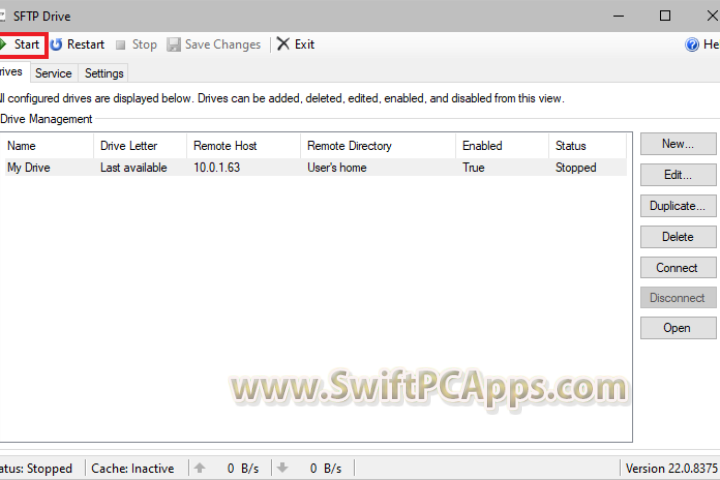
Task: Click the Delete button
Action: coord(678,237)
